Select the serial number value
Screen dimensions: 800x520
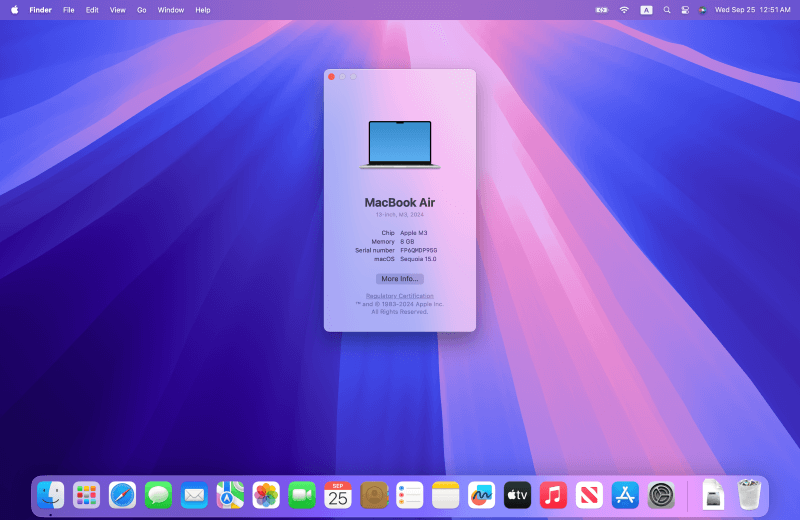tap(418, 251)
